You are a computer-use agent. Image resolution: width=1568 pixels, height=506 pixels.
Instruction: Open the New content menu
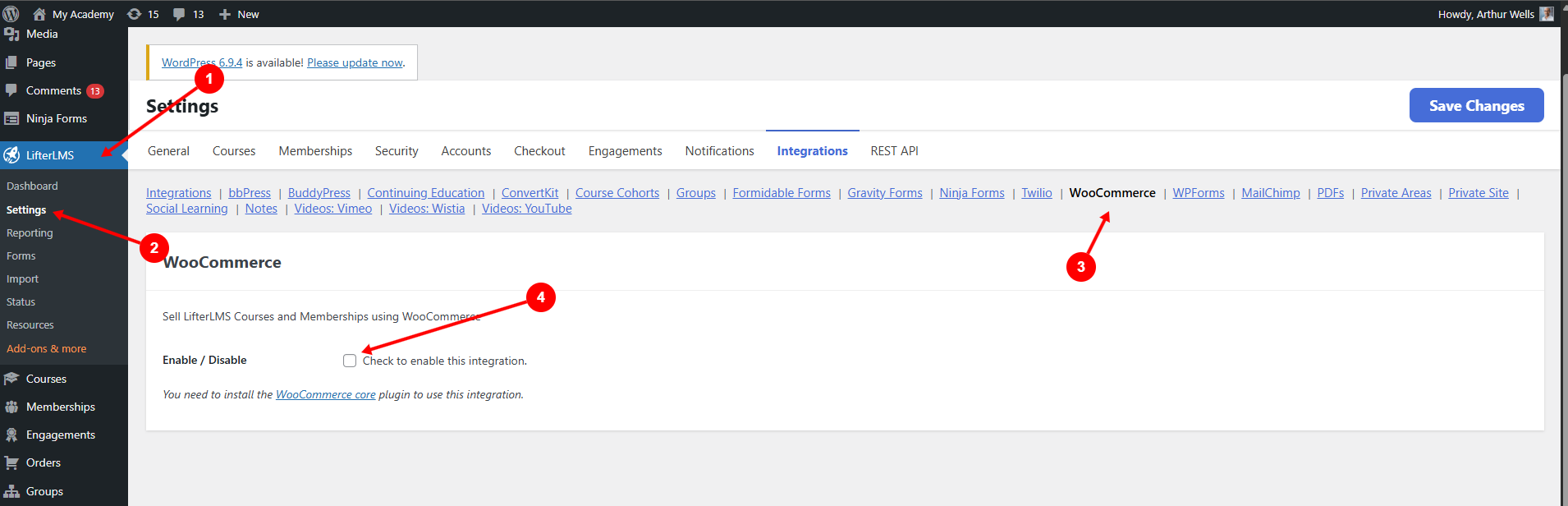pos(239,14)
